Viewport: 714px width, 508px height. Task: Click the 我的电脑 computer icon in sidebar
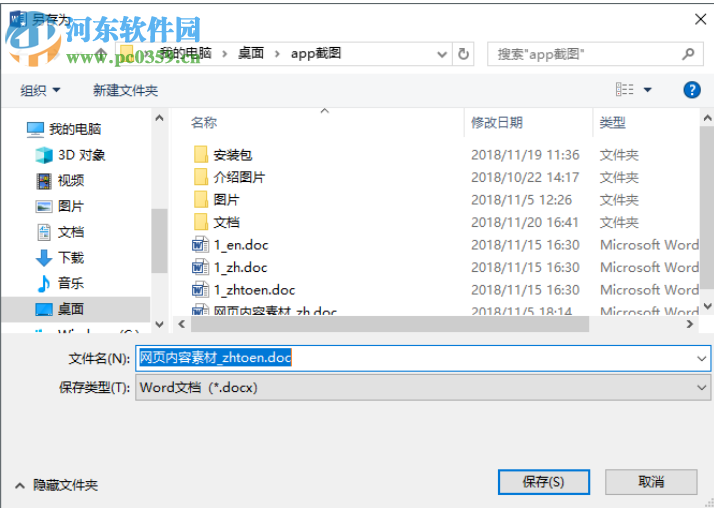(x=35, y=129)
